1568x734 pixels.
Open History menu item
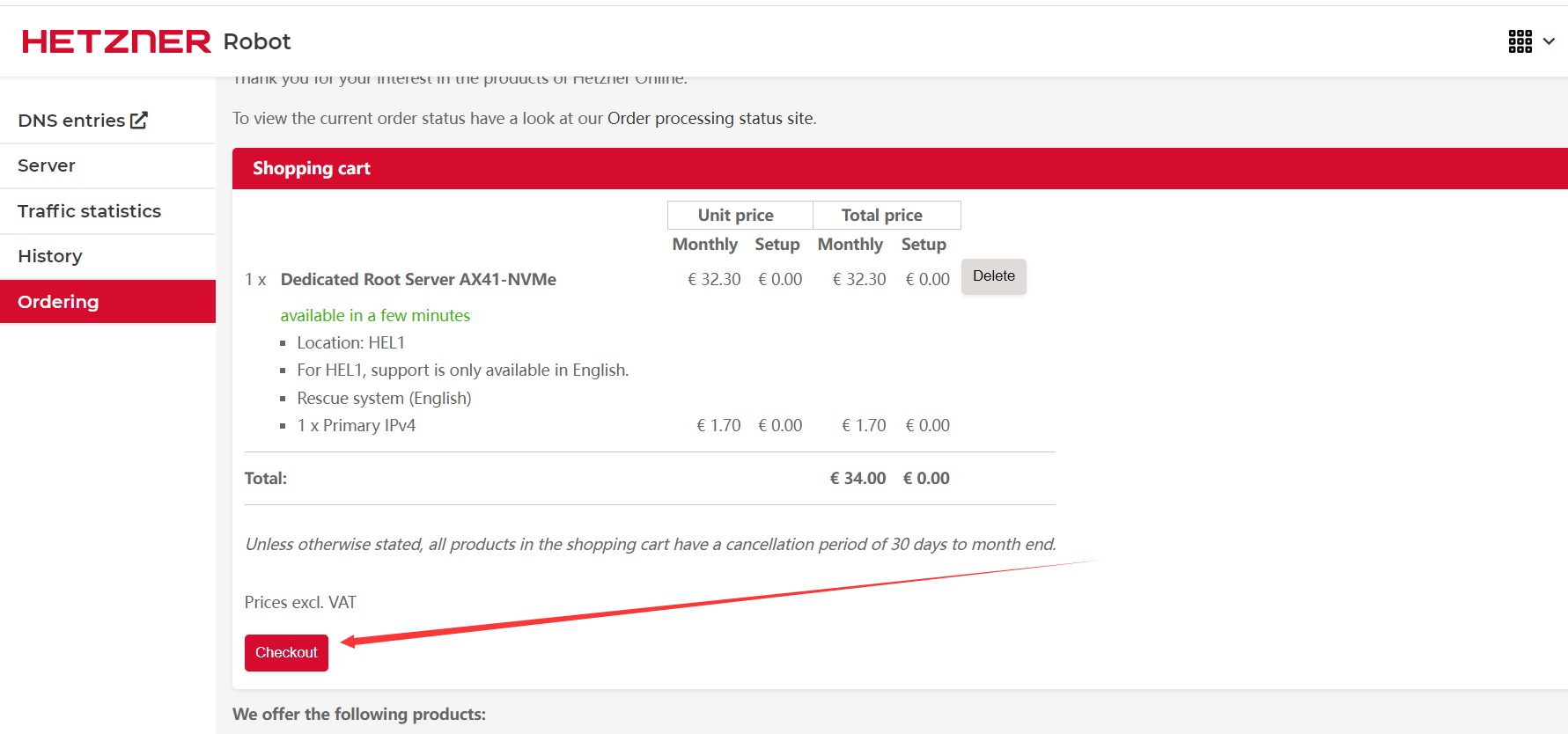pyautogui.click(x=107, y=256)
